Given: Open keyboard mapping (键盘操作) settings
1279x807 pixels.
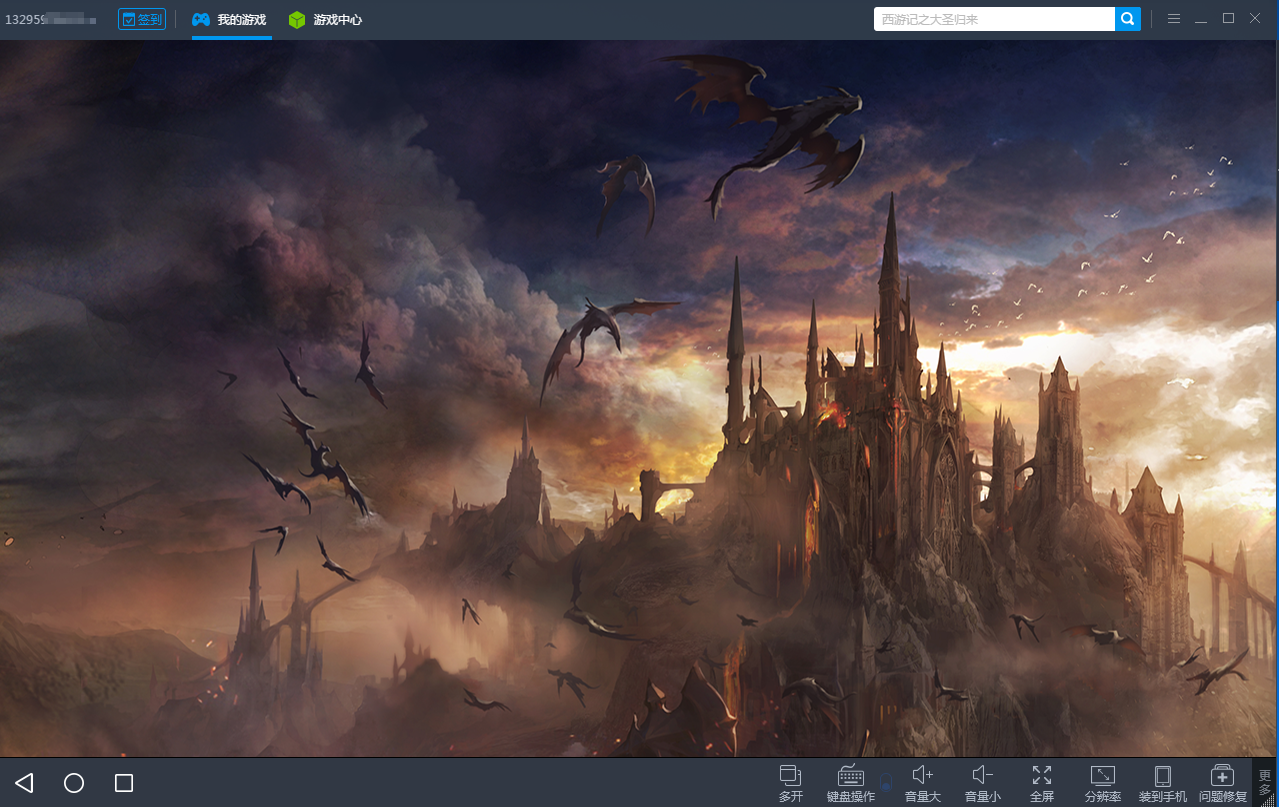Looking at the screenshot, I should click(851, 783).
